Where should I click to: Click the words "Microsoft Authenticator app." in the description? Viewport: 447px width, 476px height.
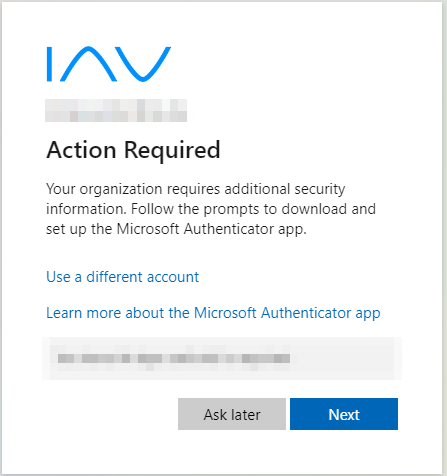(211, 229)
